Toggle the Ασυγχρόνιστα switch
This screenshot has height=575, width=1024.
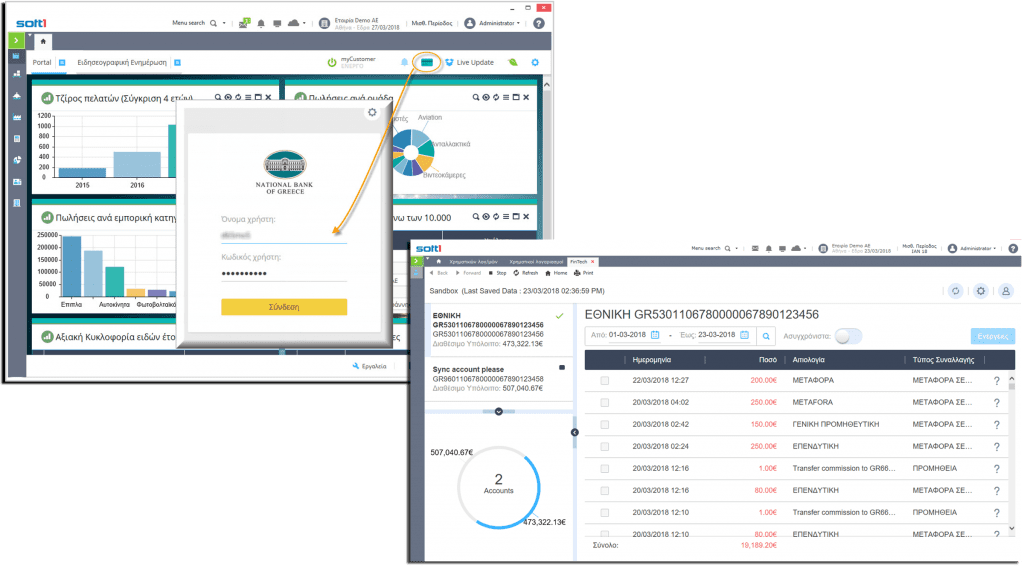(x=848, y=336)
